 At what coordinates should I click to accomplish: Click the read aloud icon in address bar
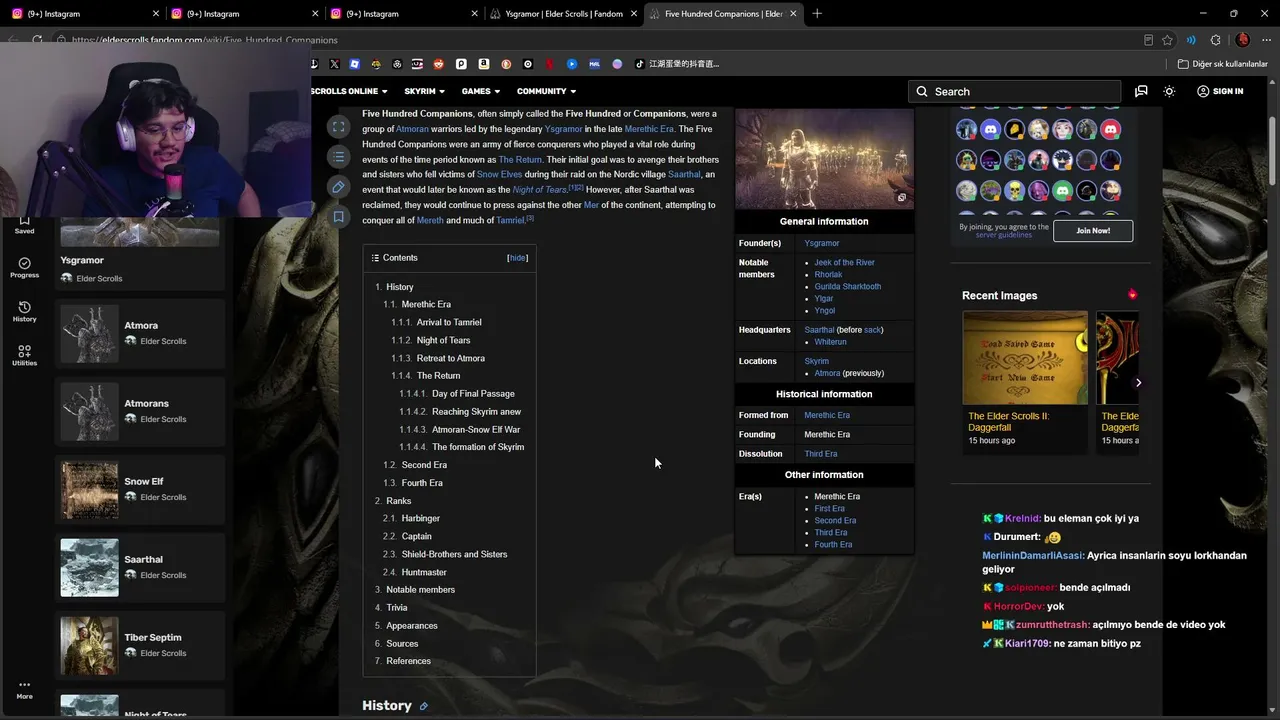[1191, 40]
